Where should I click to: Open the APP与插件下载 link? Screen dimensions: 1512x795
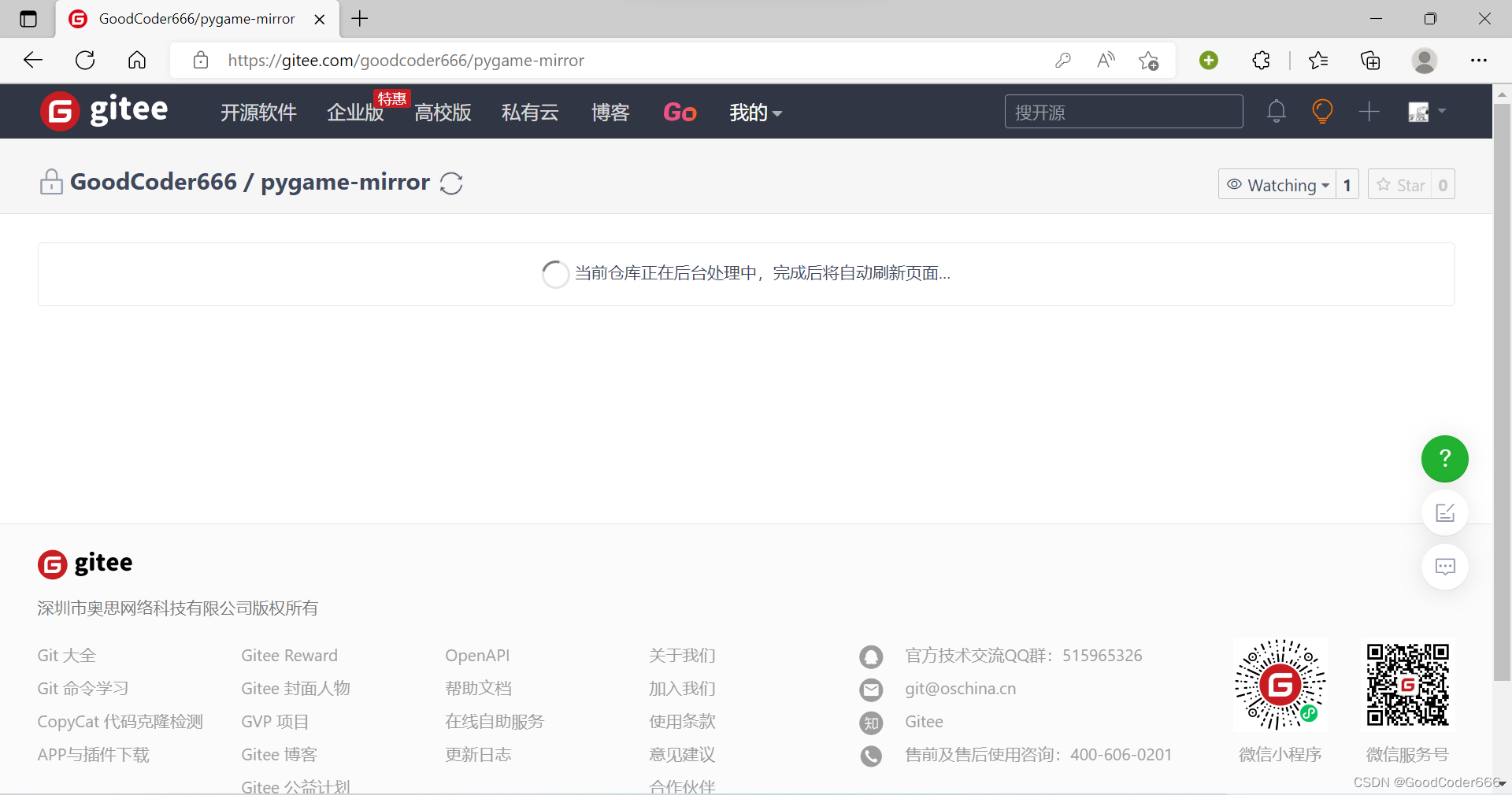[93, 755]
